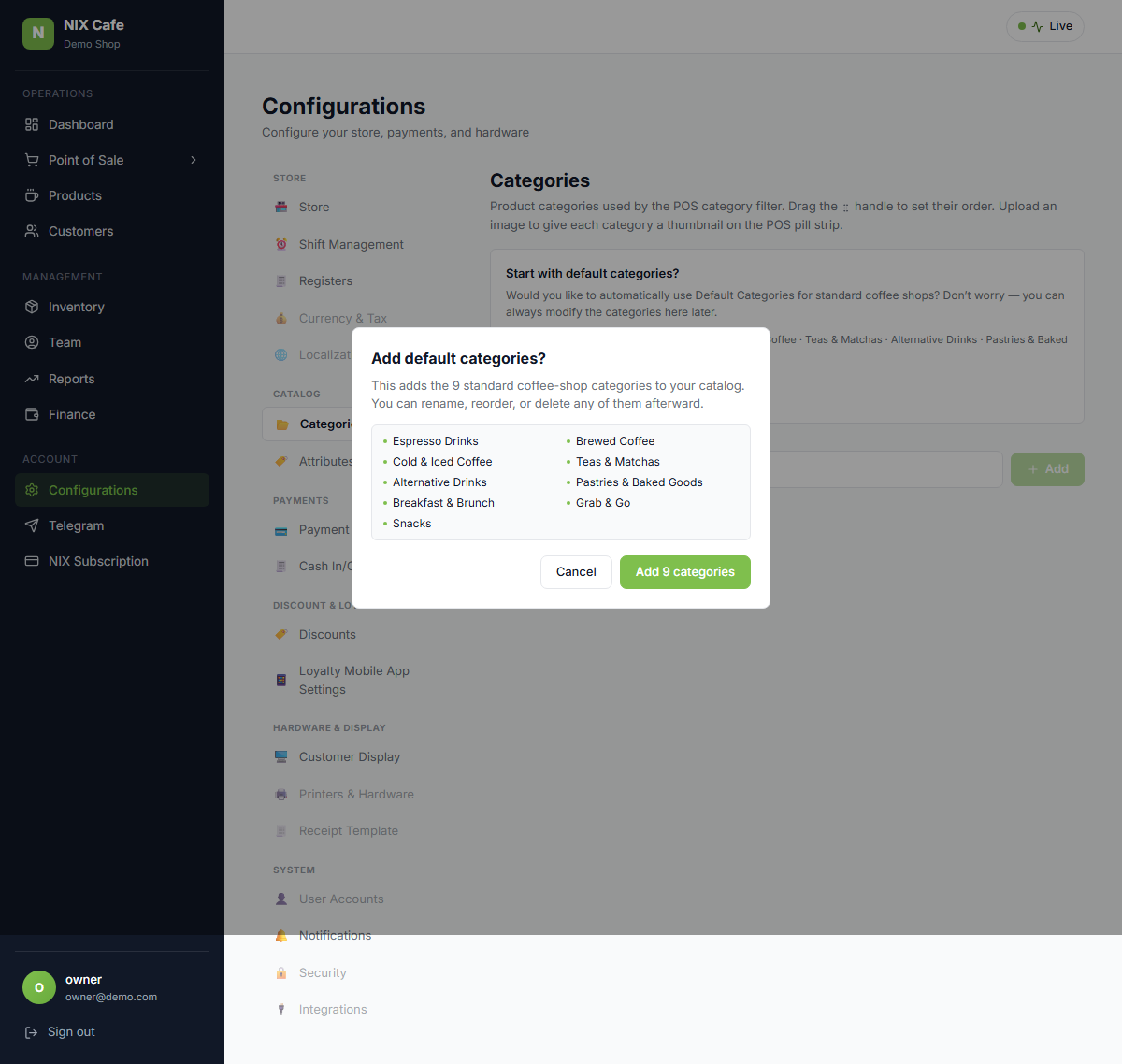Image resolution: width=1122 pixels, height=1064 pixels.
Task: Click Grab & Go in the dialog list
Action: click(603, 503)
